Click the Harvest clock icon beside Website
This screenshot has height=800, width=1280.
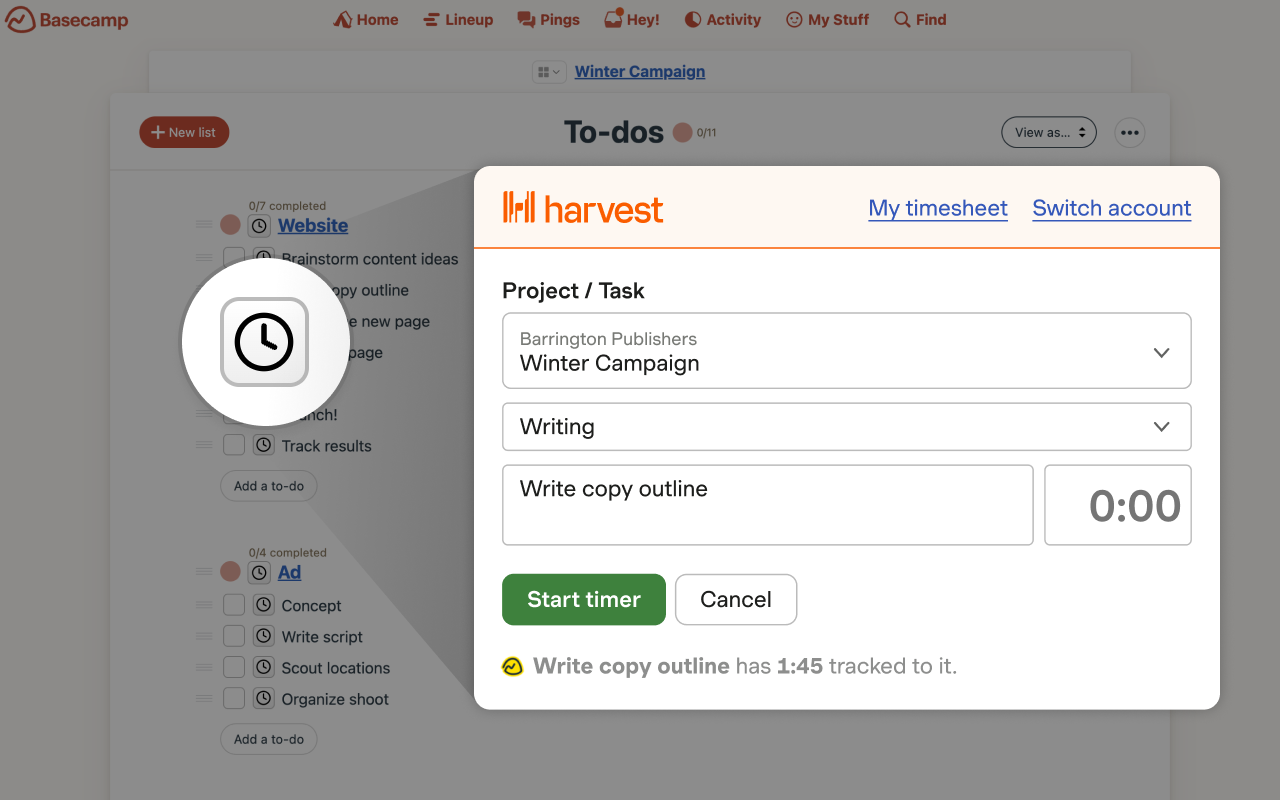[259, 226]
